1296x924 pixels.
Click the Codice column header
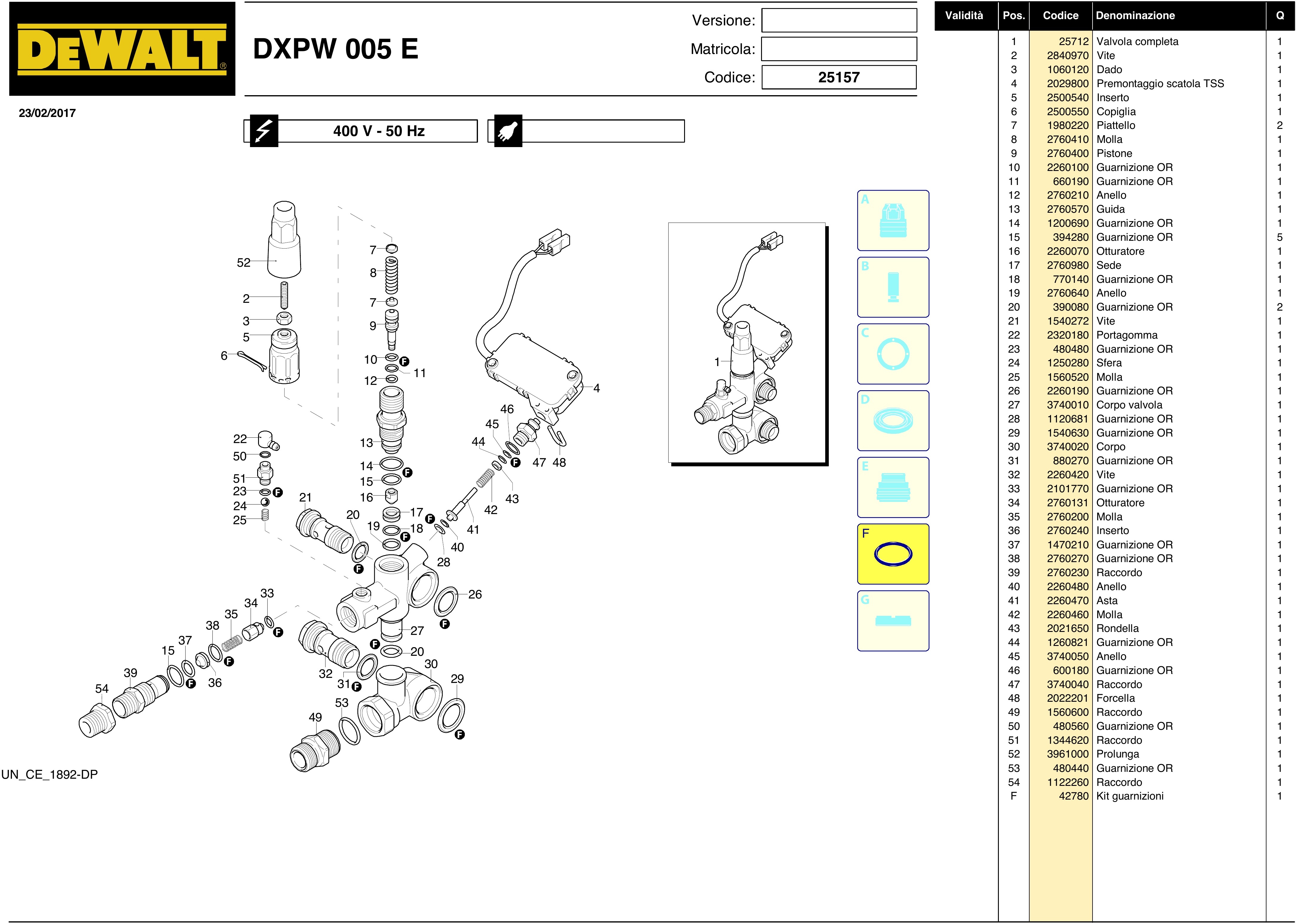tap(1060, 16)
